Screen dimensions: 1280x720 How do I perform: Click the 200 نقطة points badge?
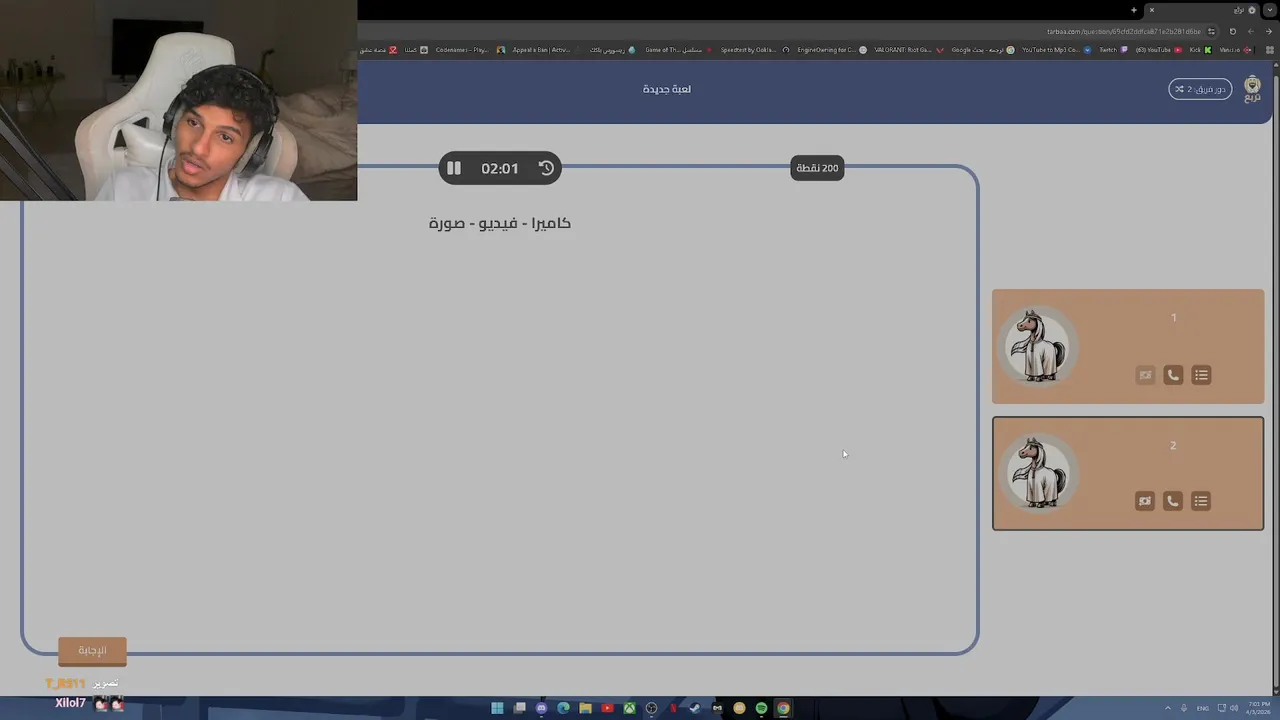817,168
